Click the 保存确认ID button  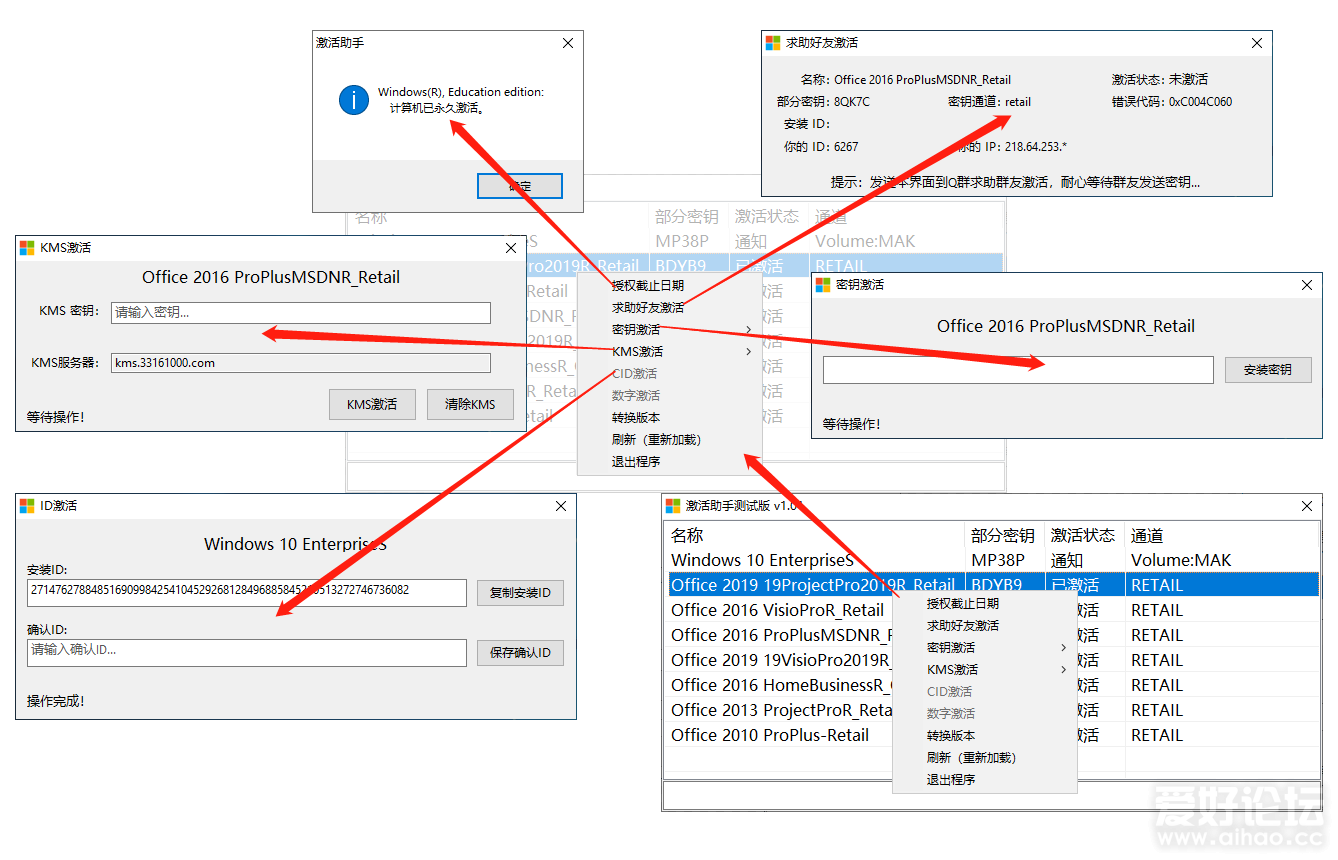coord(520,653)
